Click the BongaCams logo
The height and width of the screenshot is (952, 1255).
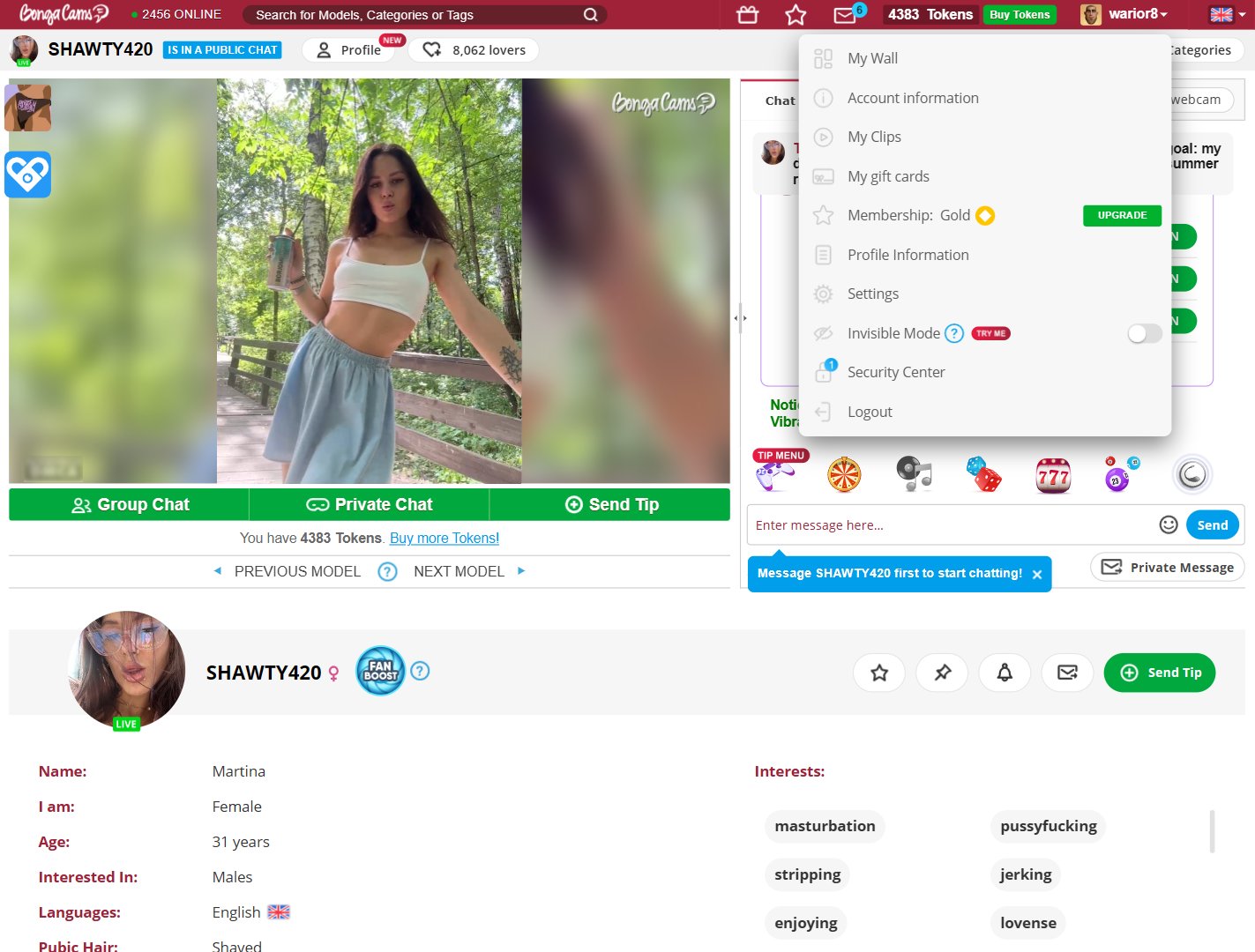coord(63,14)
